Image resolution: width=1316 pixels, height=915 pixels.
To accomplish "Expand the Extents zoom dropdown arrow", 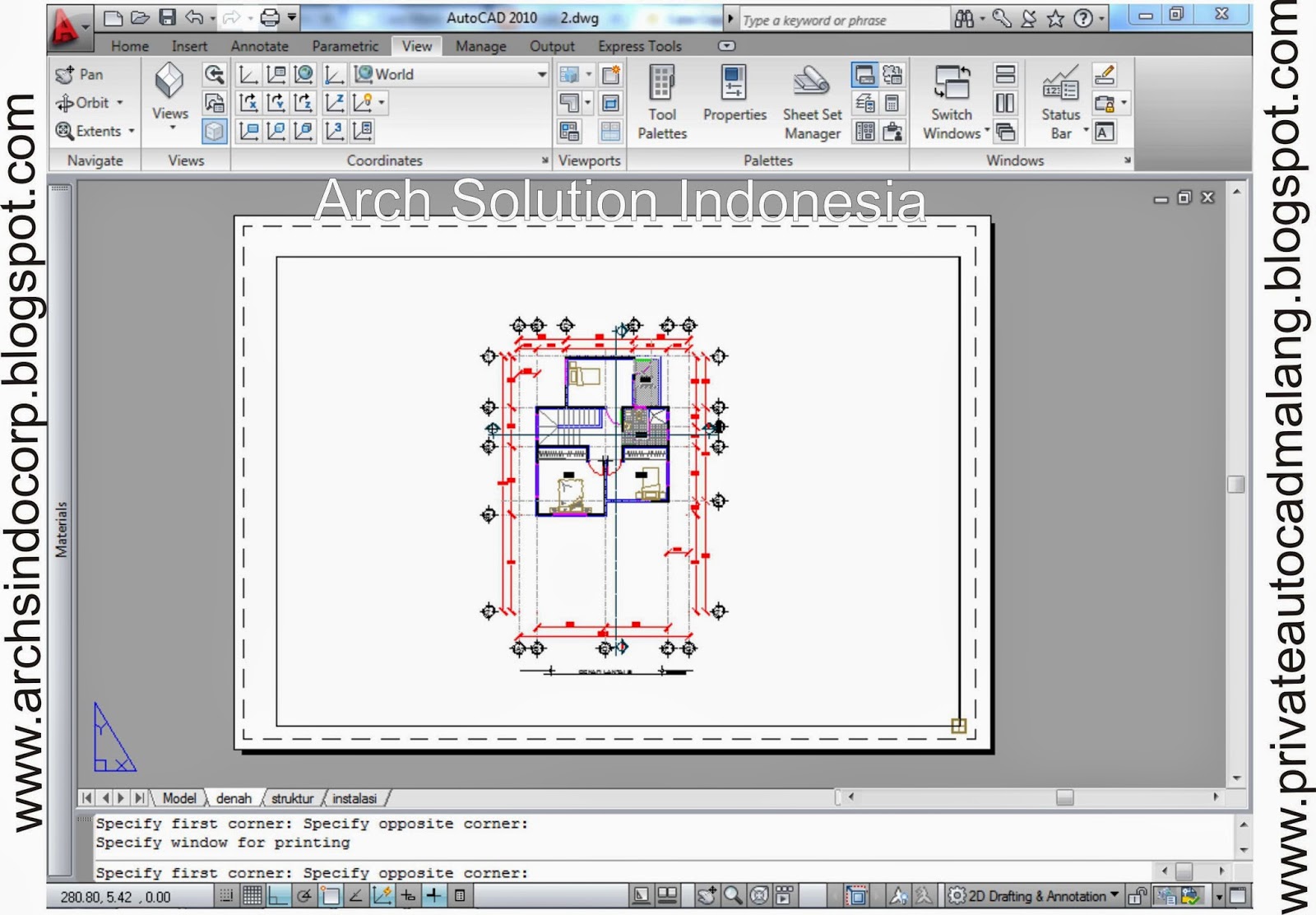I will (x=132, y=131).
